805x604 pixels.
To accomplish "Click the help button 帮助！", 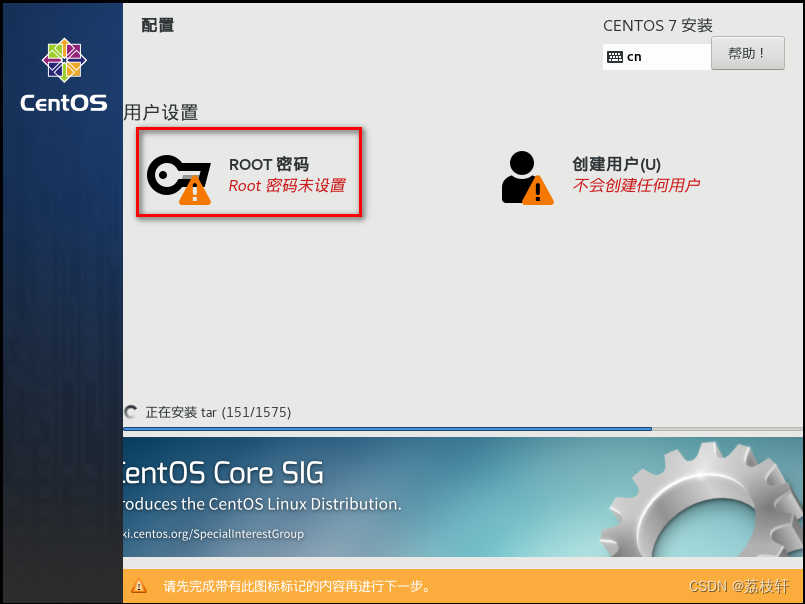I will 748,53.
